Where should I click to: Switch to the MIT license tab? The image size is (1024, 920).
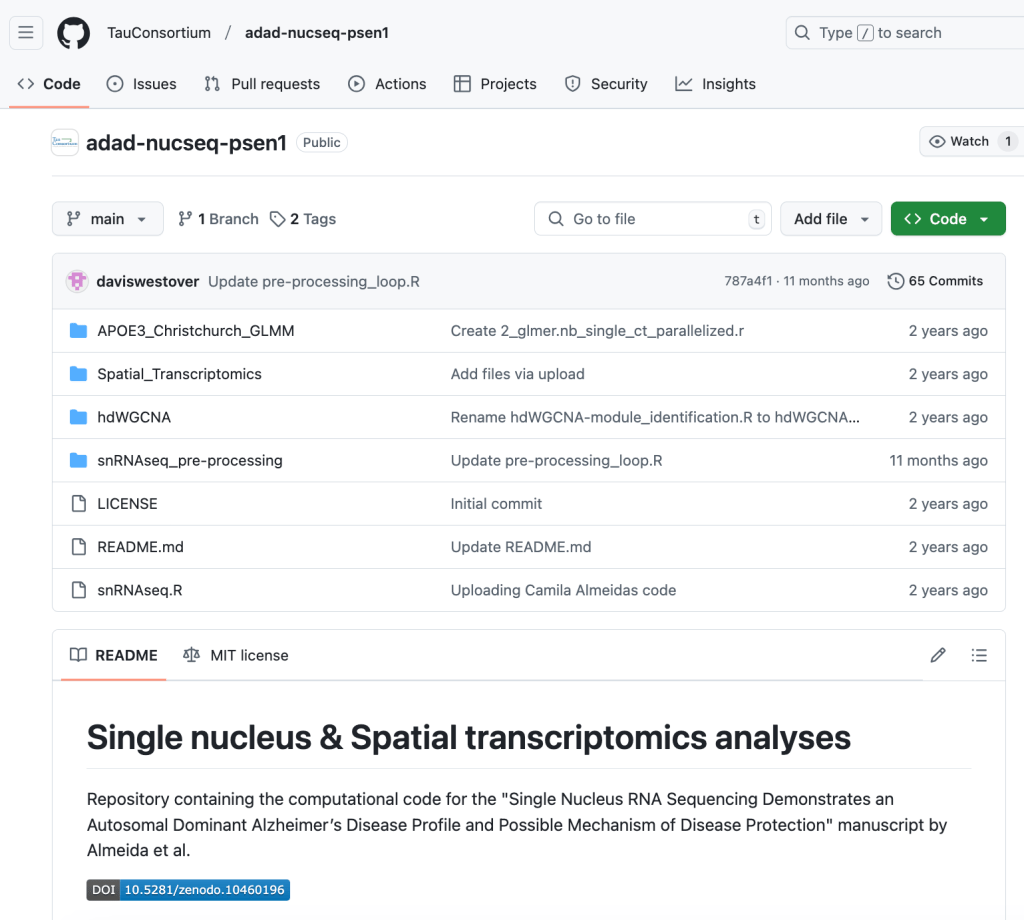pos(236,655)
